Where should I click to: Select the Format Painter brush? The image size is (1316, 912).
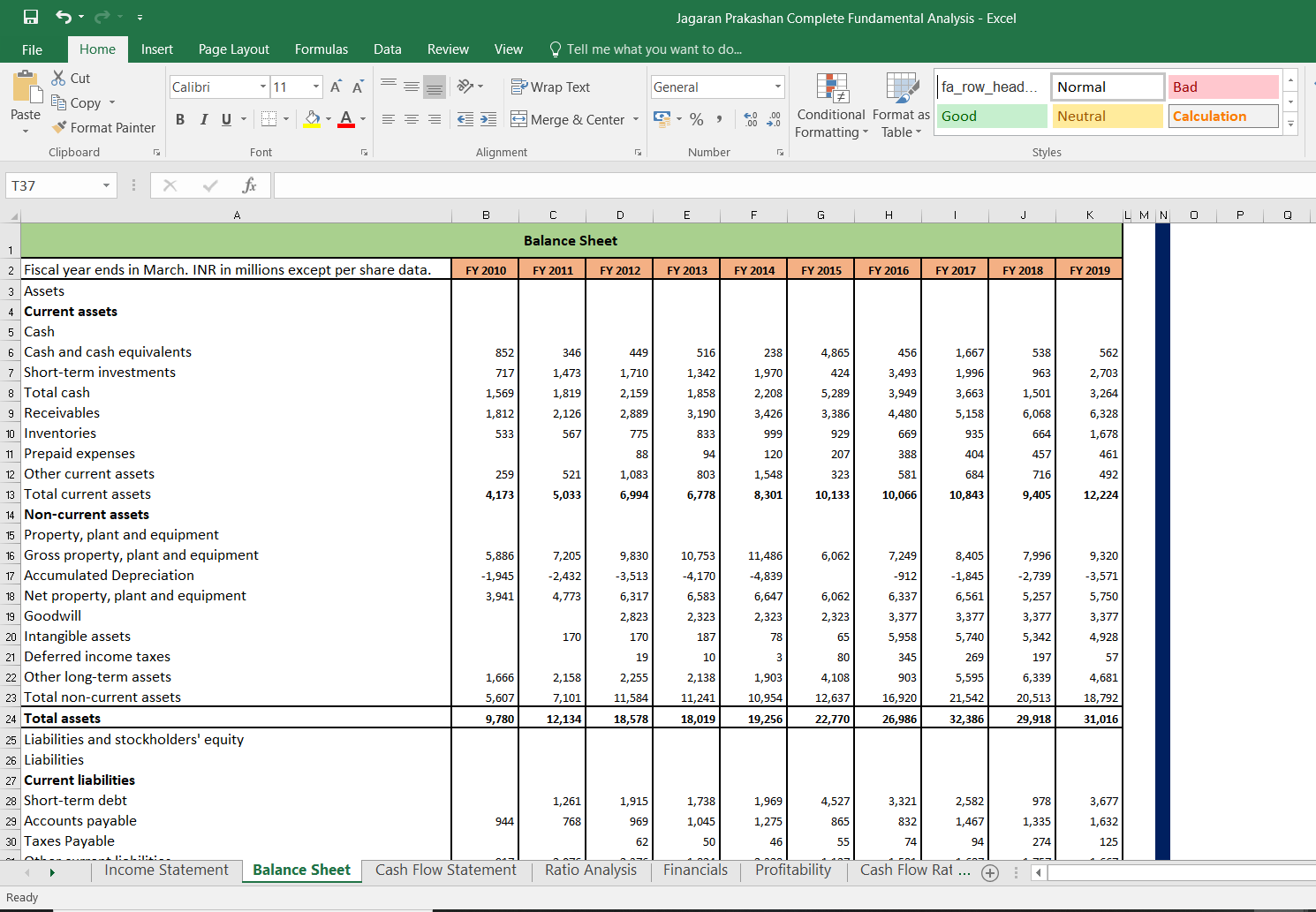[59, 127]
